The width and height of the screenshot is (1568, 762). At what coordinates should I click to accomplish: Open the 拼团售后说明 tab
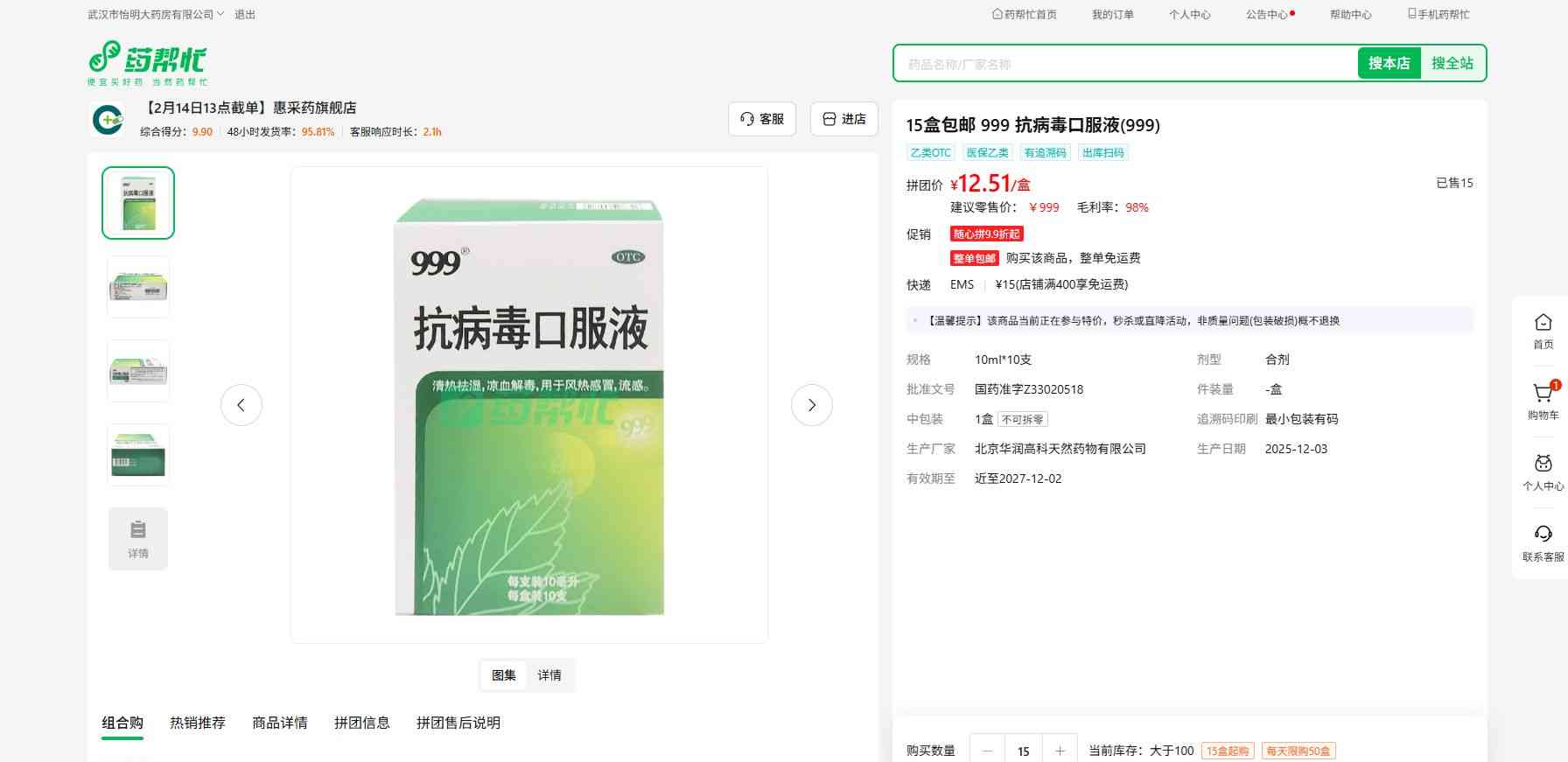click(458, 723)
